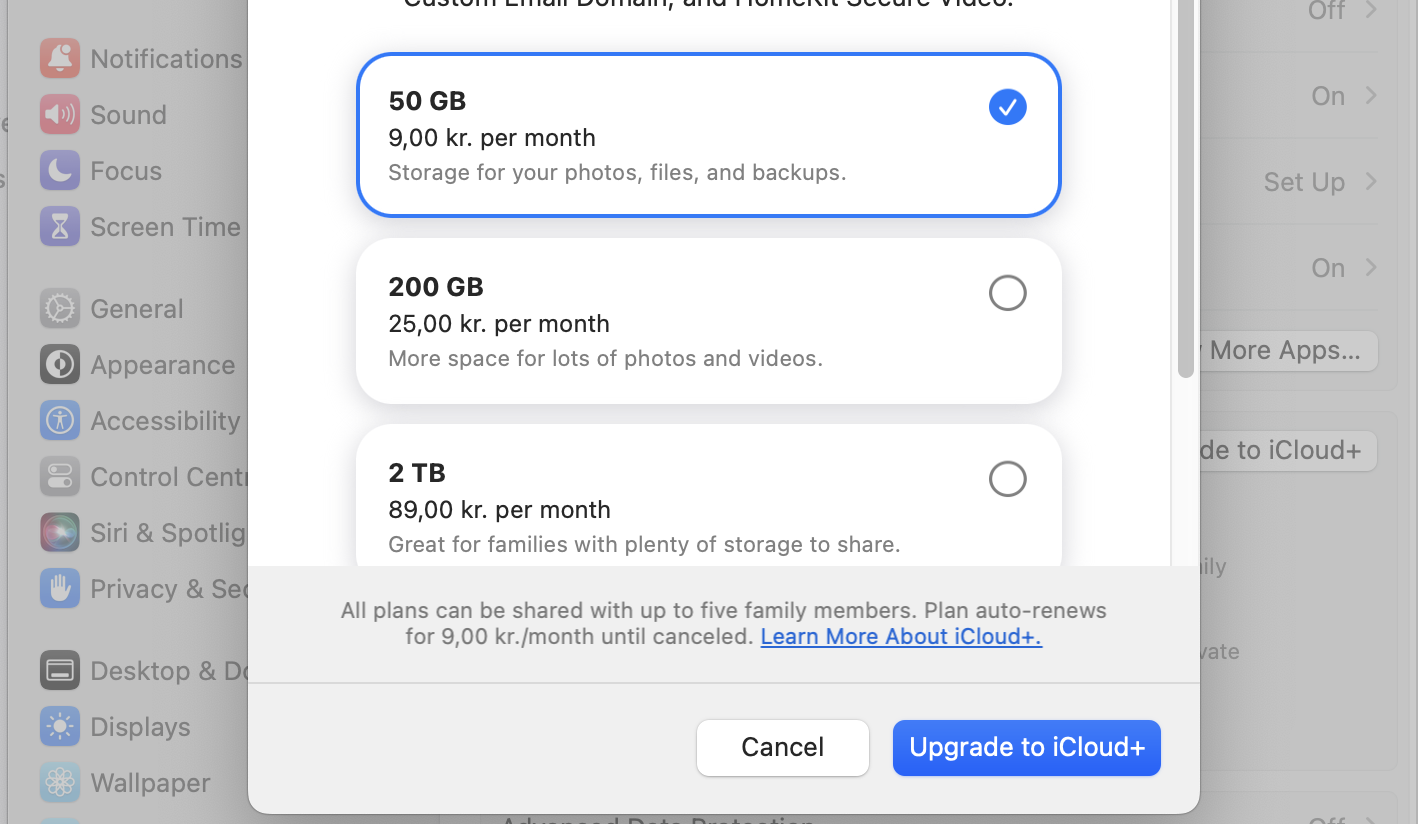The height and width of the screenshot is (824, 1418).
Task: Select the Sound speaker icon
Action: pos(60,115)
